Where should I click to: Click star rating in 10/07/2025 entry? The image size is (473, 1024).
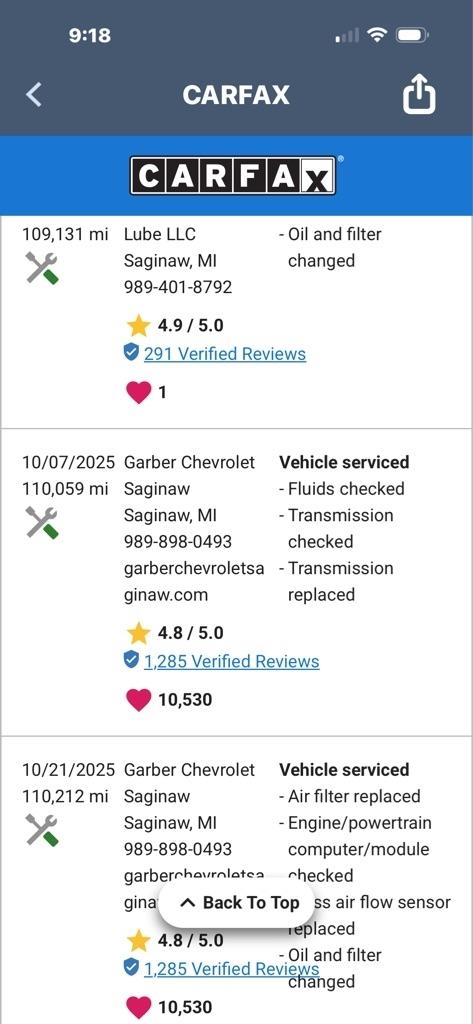coord(174,633)
